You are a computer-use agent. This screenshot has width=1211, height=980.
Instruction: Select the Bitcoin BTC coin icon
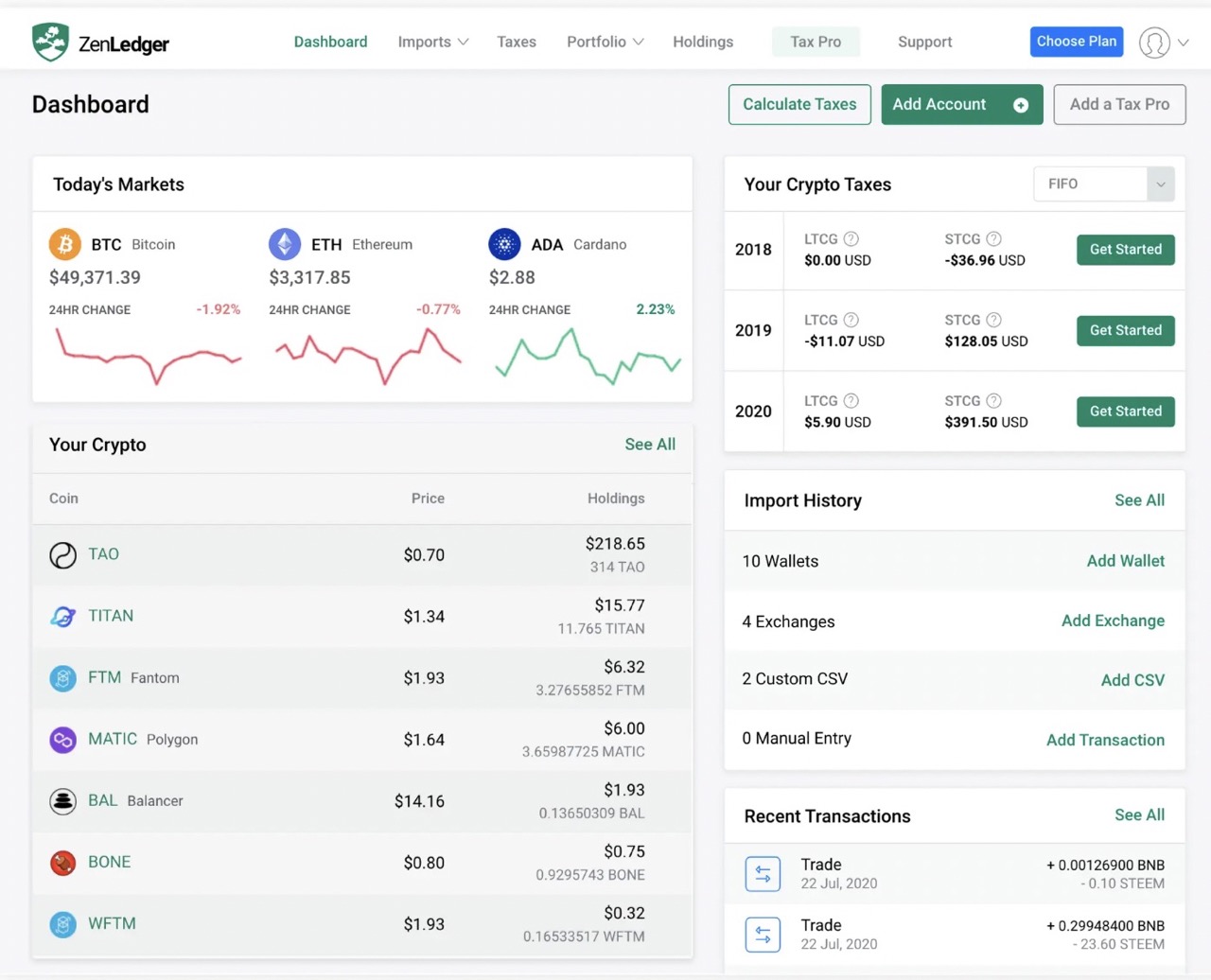click(63, 244)
